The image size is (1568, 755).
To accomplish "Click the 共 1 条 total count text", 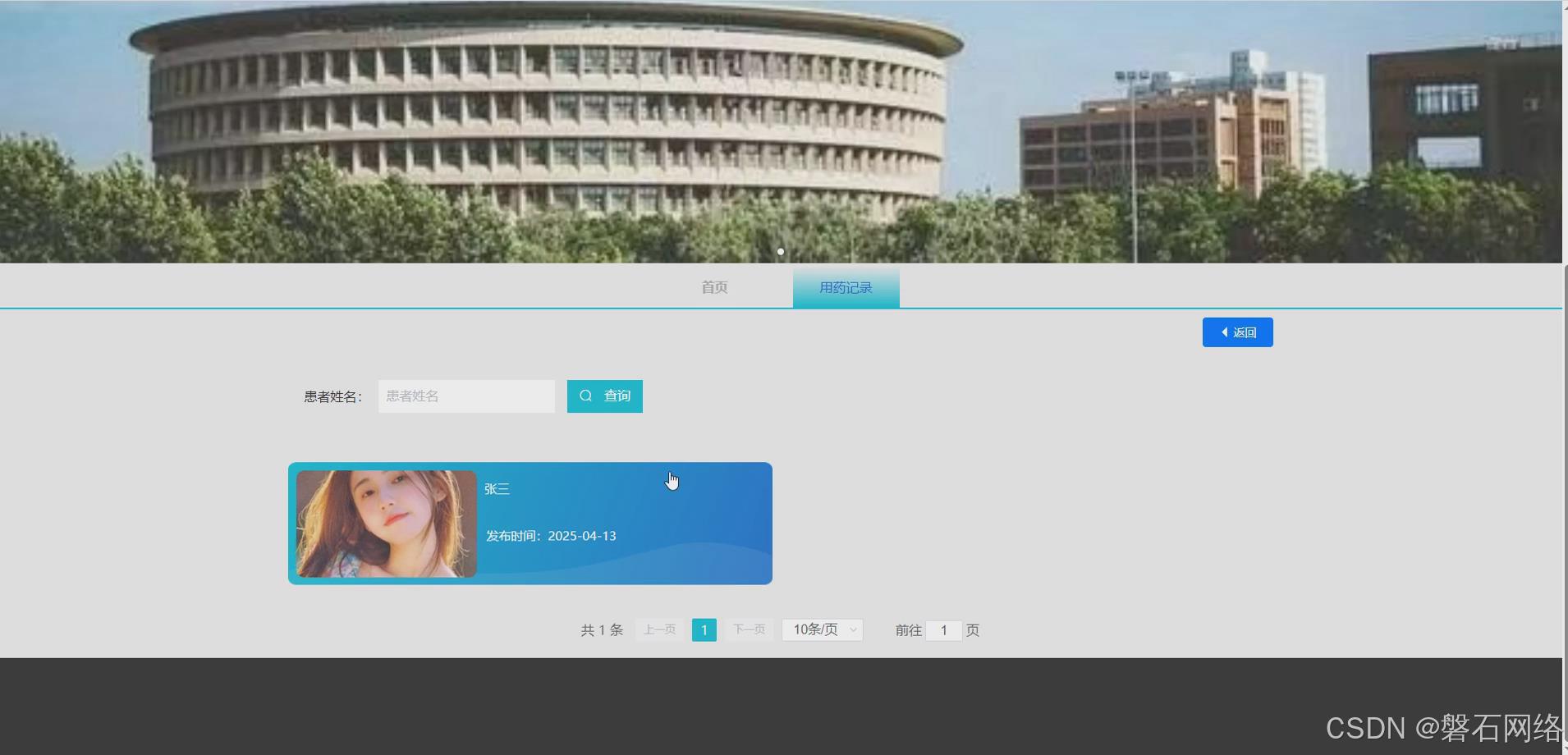I will [602, 630].
